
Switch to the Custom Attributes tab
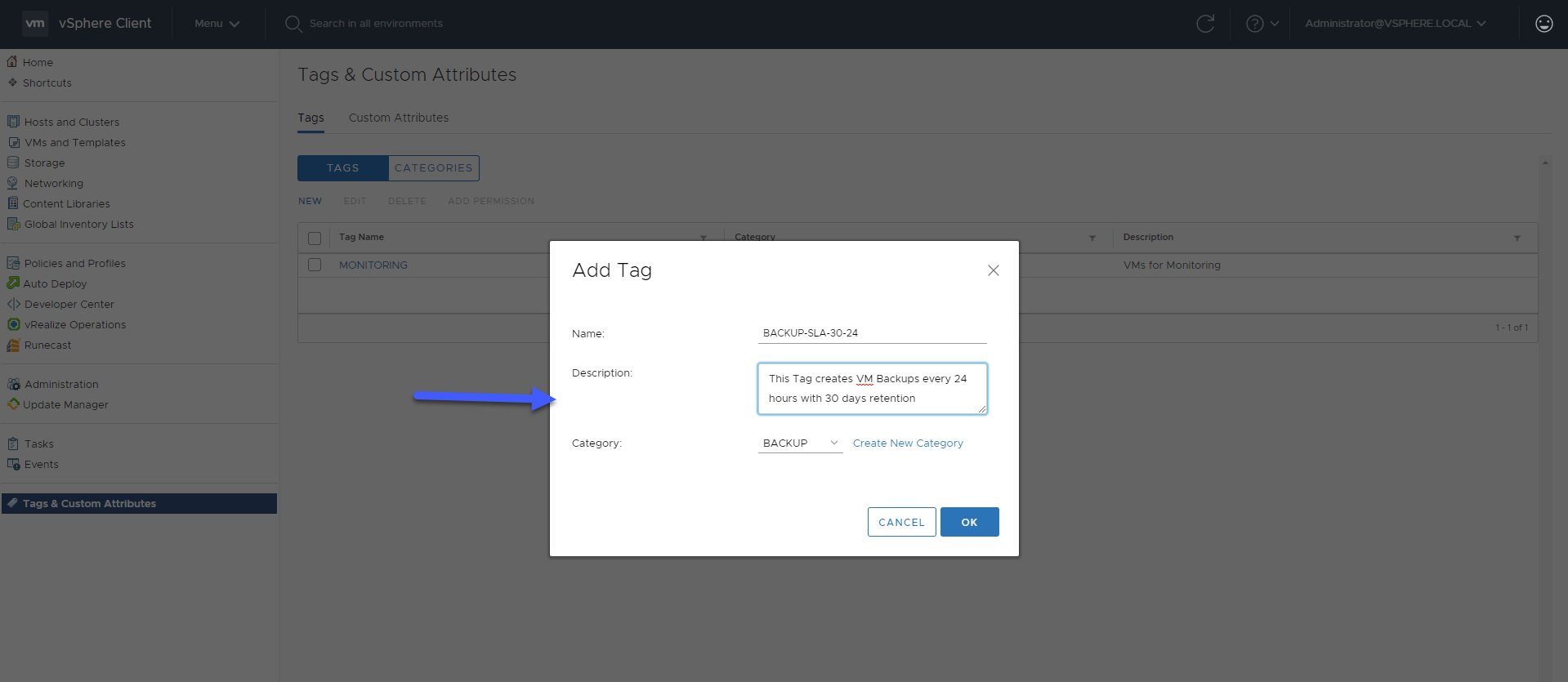pyautogui.click(x=399, y=118)
